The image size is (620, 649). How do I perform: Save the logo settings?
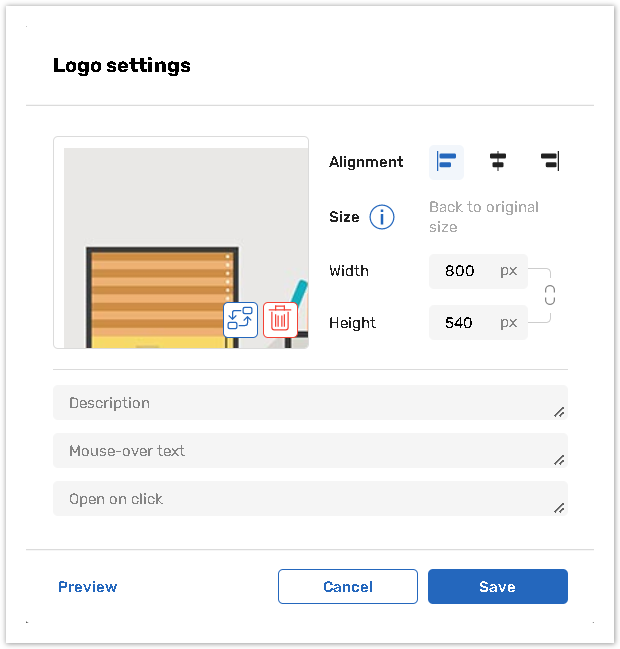coord(497,587)
